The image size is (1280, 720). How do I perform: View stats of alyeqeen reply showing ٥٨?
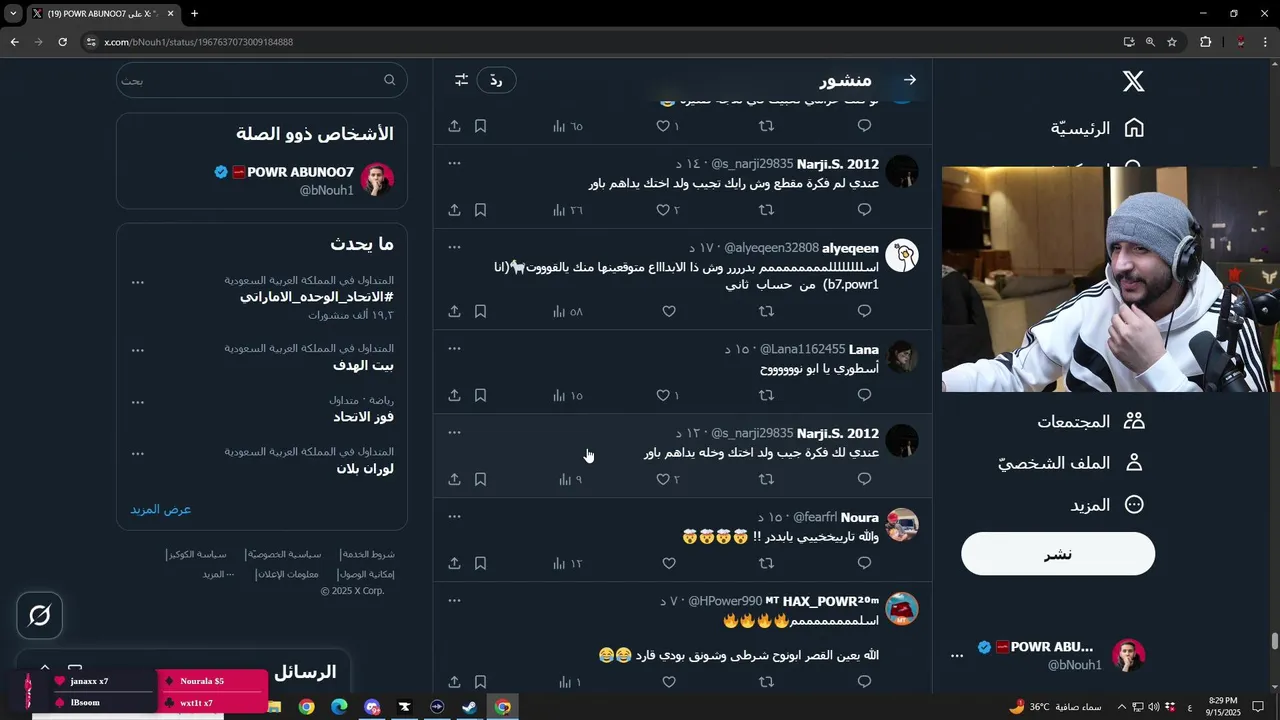pos(568,311)
